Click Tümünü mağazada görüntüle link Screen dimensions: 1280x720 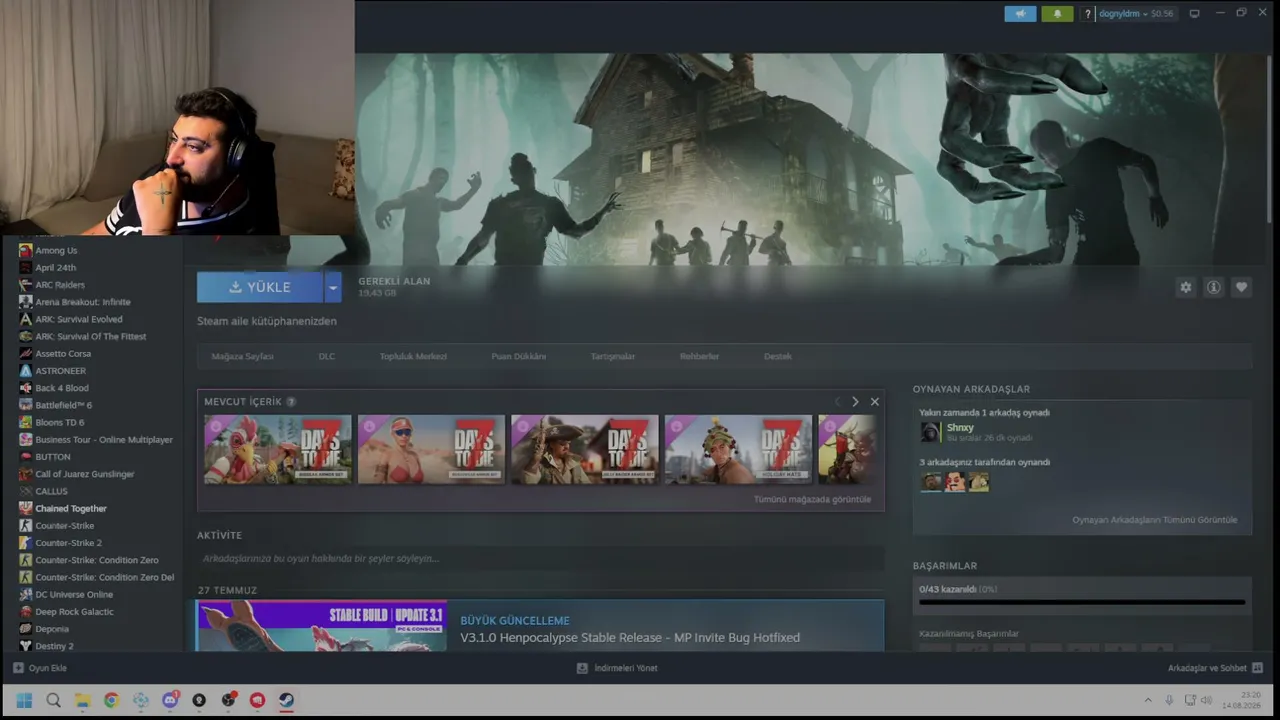(x=812, y=499)
